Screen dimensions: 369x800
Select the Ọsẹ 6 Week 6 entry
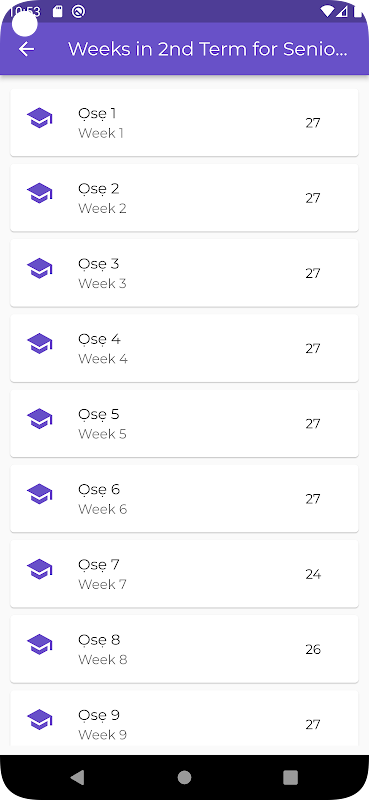point(184,498)
